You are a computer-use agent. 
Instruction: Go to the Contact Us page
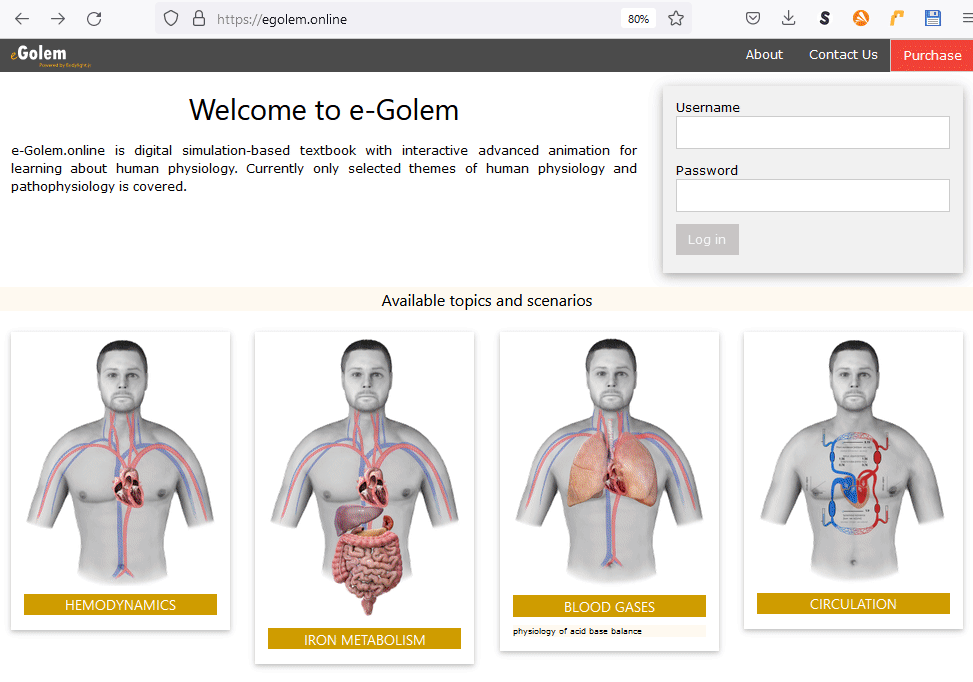click(x=843, y=55)
